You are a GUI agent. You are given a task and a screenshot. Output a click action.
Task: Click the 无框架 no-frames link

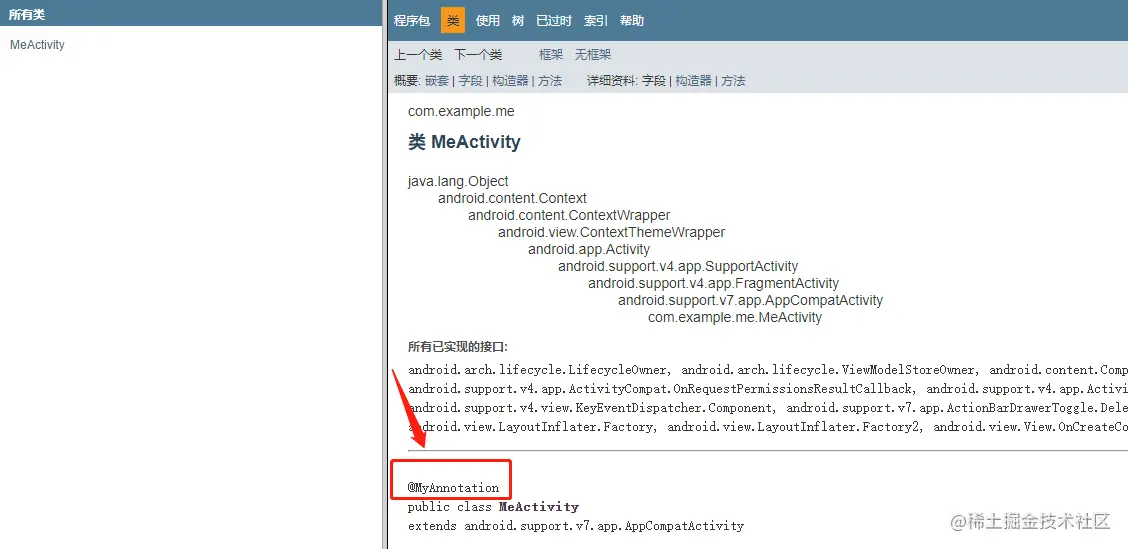593,55
